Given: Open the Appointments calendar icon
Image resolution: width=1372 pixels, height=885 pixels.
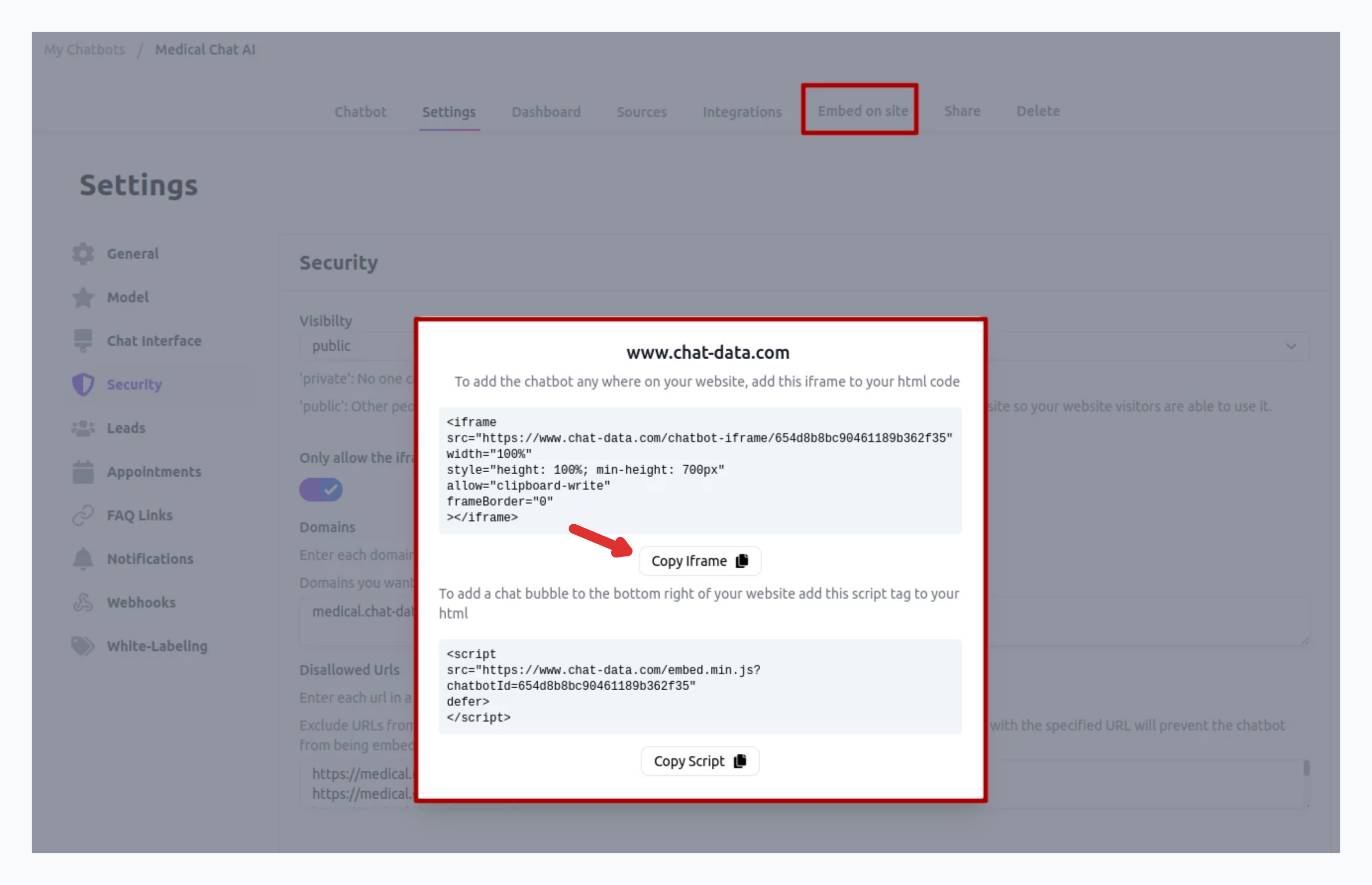Looking at the screenshot, I should click(x=83, y=472).
